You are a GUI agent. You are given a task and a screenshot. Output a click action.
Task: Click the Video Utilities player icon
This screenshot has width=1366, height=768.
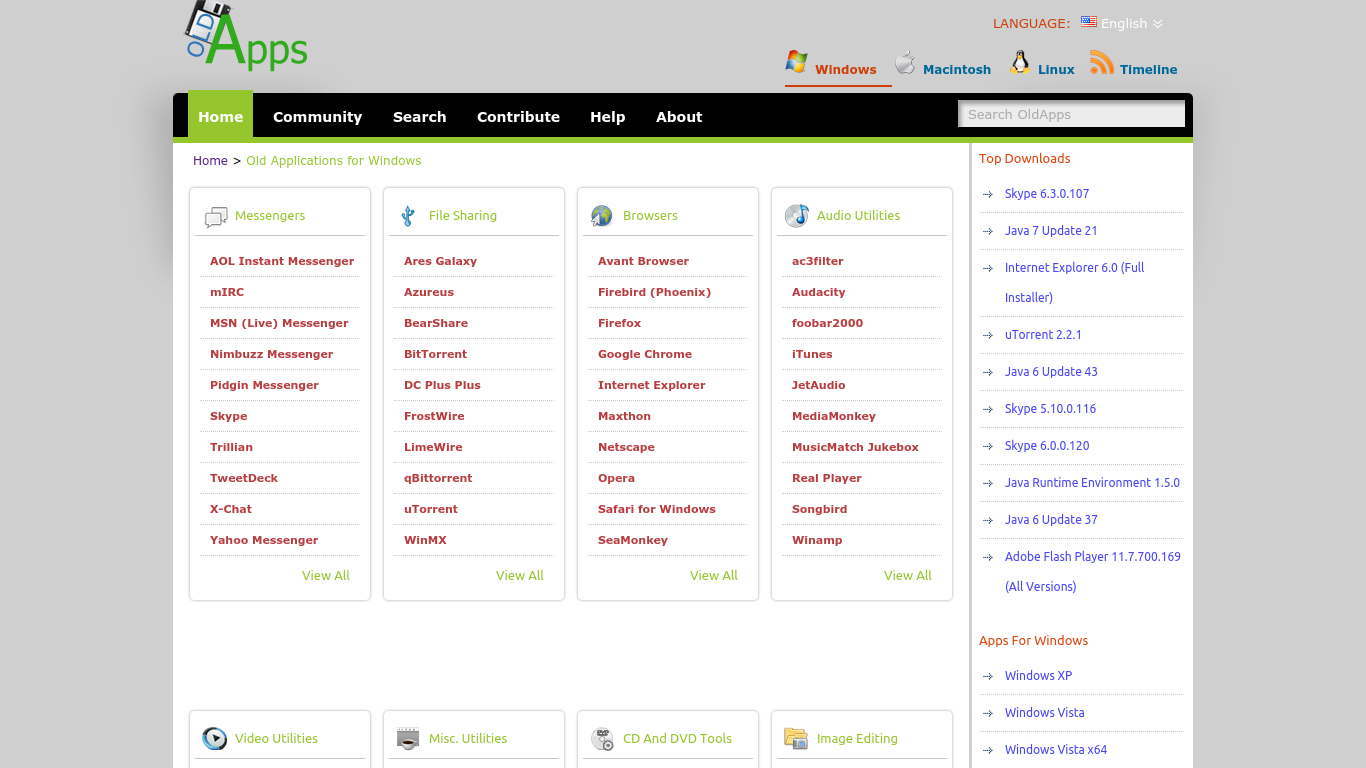pyautogui.click(x=215, y=739)
